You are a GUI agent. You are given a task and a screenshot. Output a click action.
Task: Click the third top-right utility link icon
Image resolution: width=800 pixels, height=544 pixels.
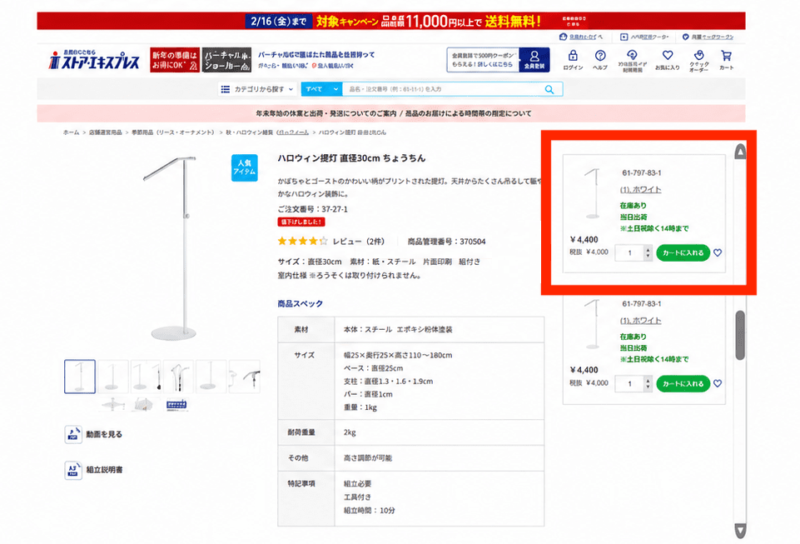click(685, 37)
